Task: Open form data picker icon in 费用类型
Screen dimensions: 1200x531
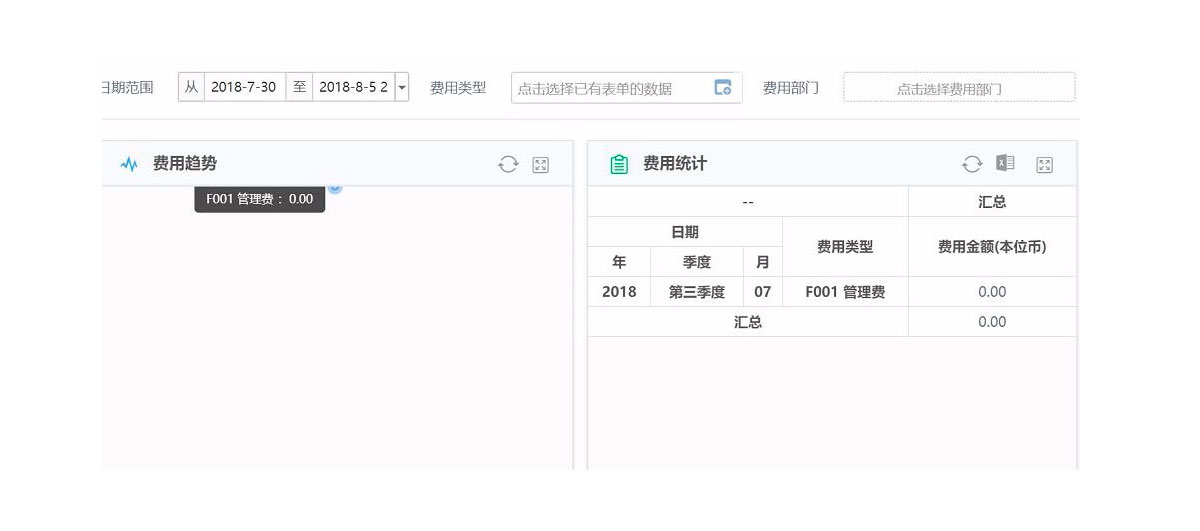Action: click(722, 87)
